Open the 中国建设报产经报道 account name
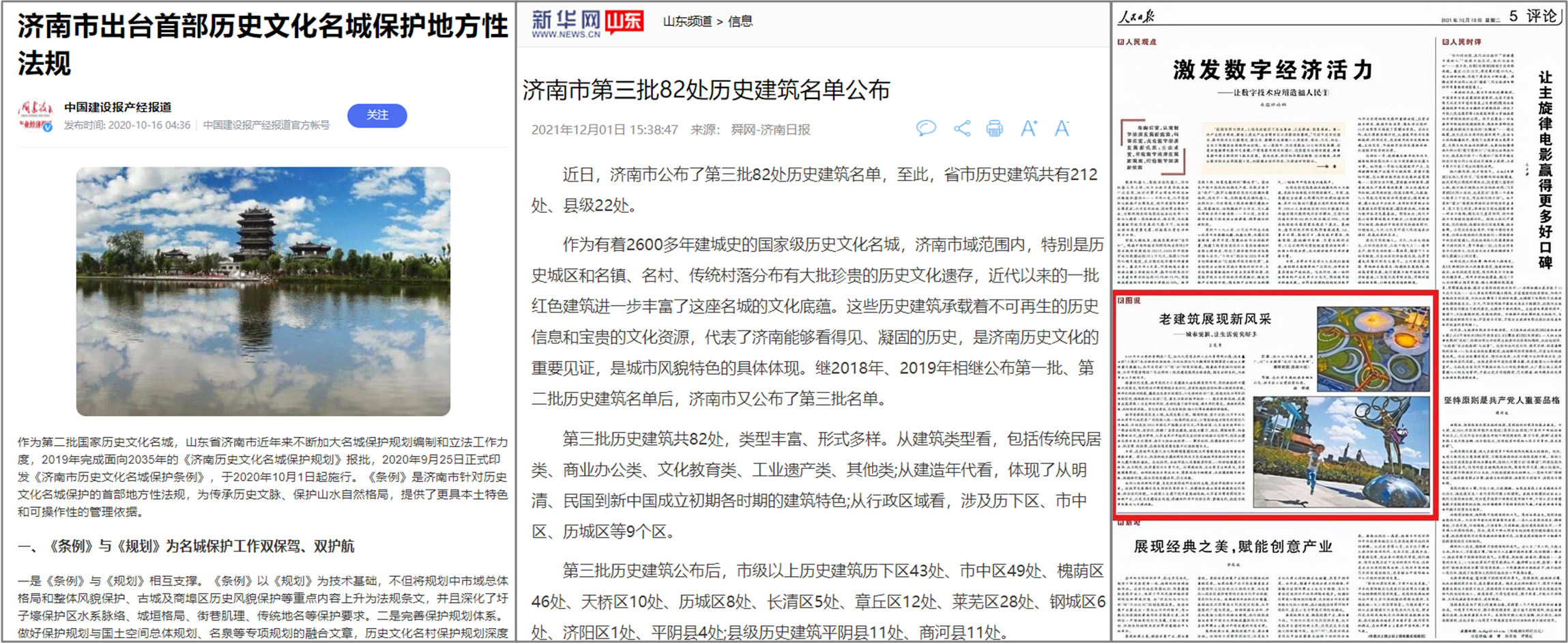 click(x=118, y=107)
